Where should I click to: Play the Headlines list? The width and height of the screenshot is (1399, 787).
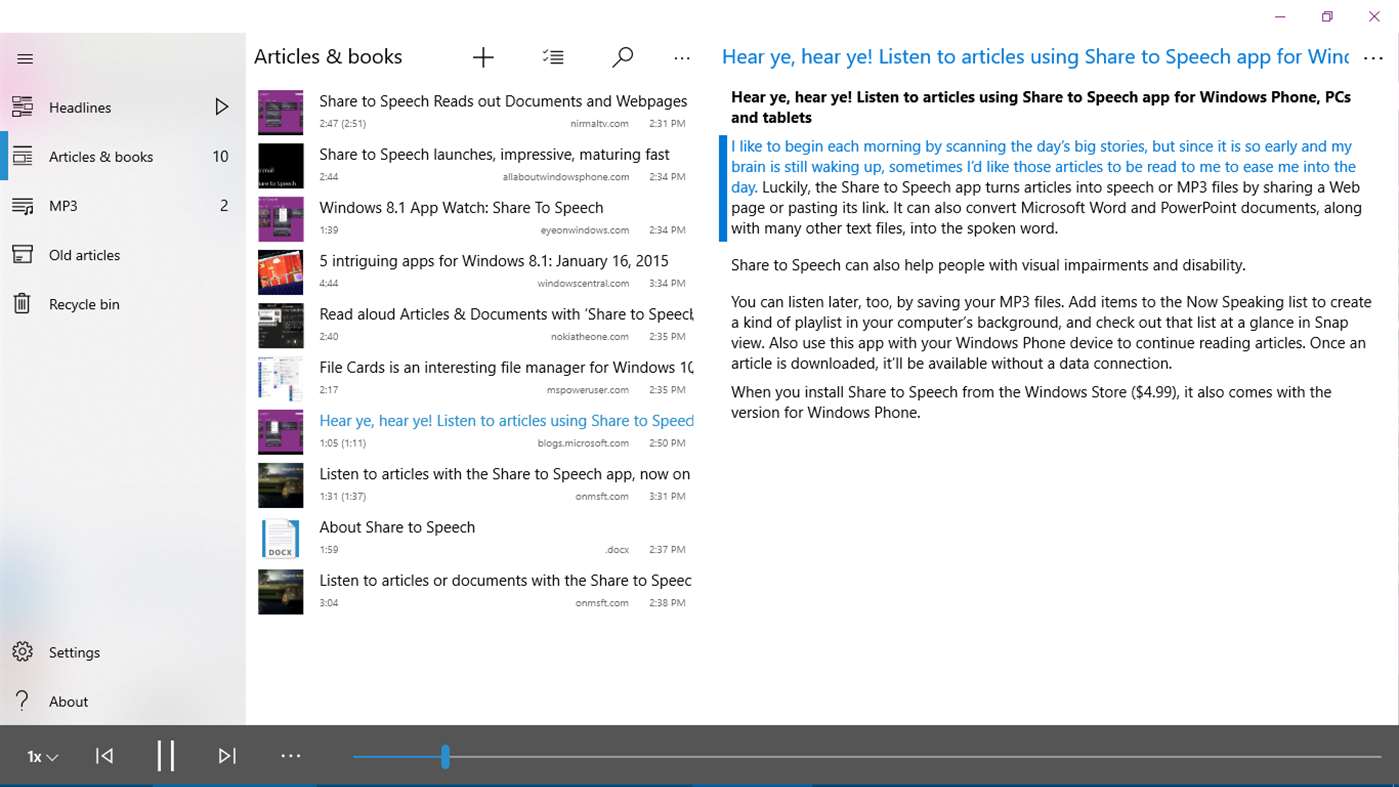pos(222,107)
